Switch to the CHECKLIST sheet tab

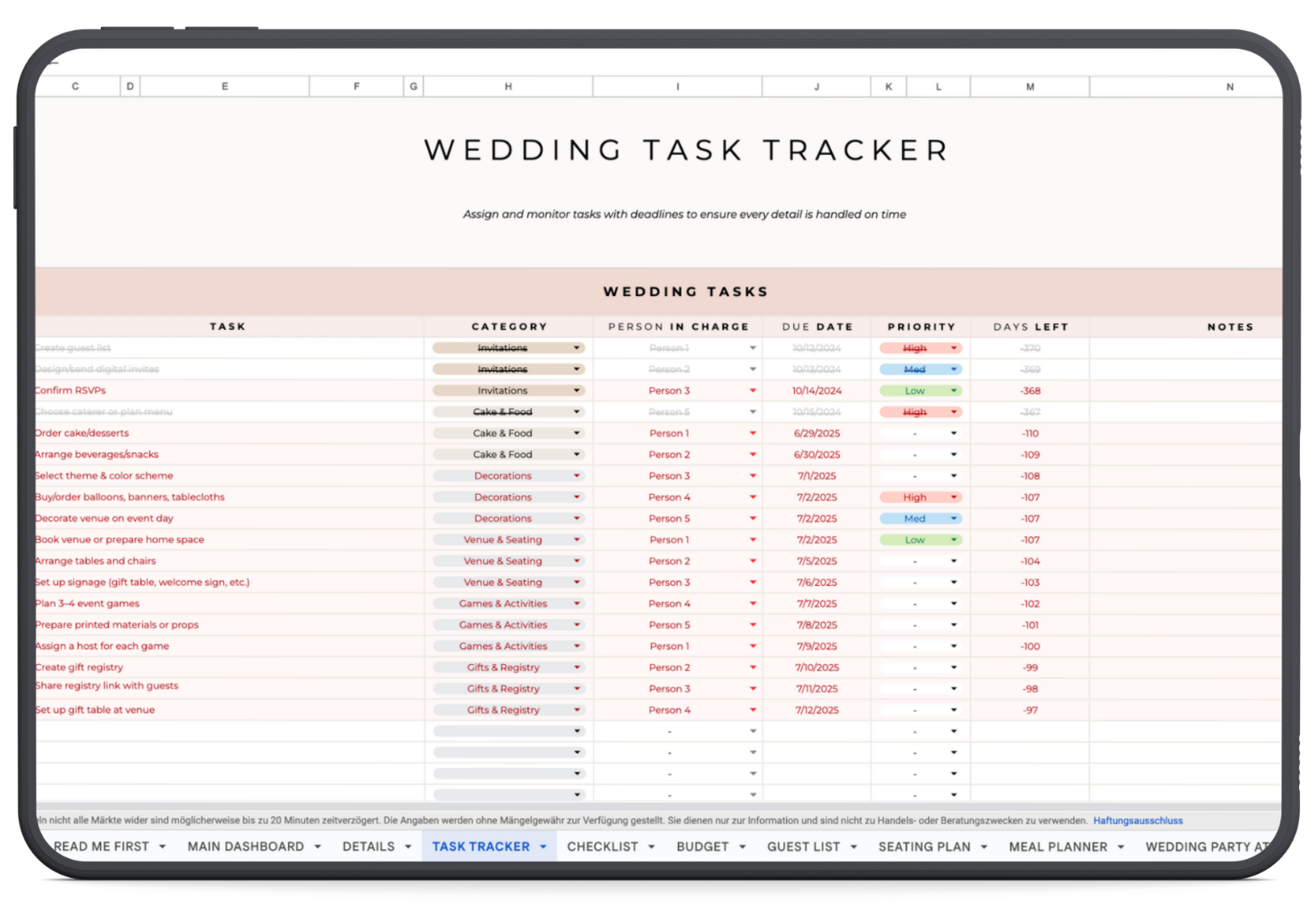pos(602,847)
